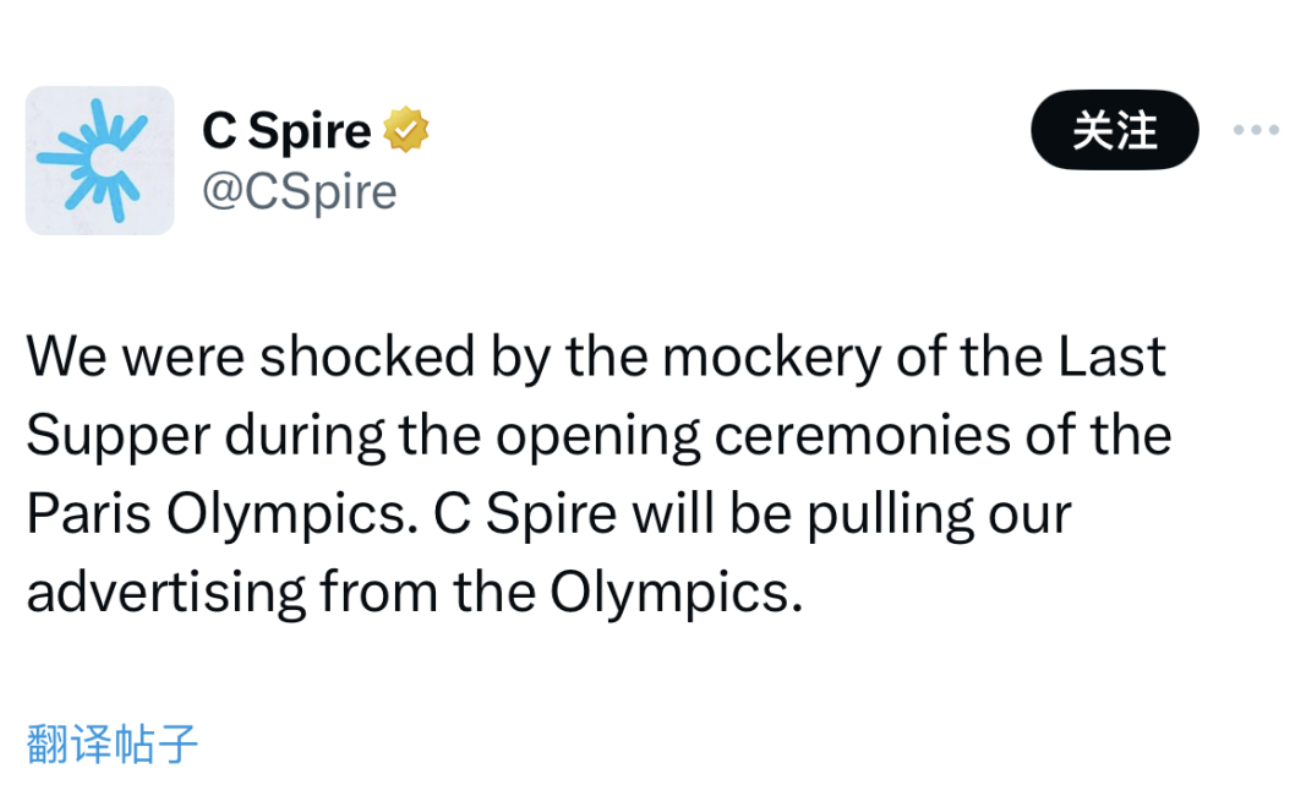The width and height of the screenshot is (1291, 803).
Task: Translate the post via 翻译帖子
Action: (112, 744)
